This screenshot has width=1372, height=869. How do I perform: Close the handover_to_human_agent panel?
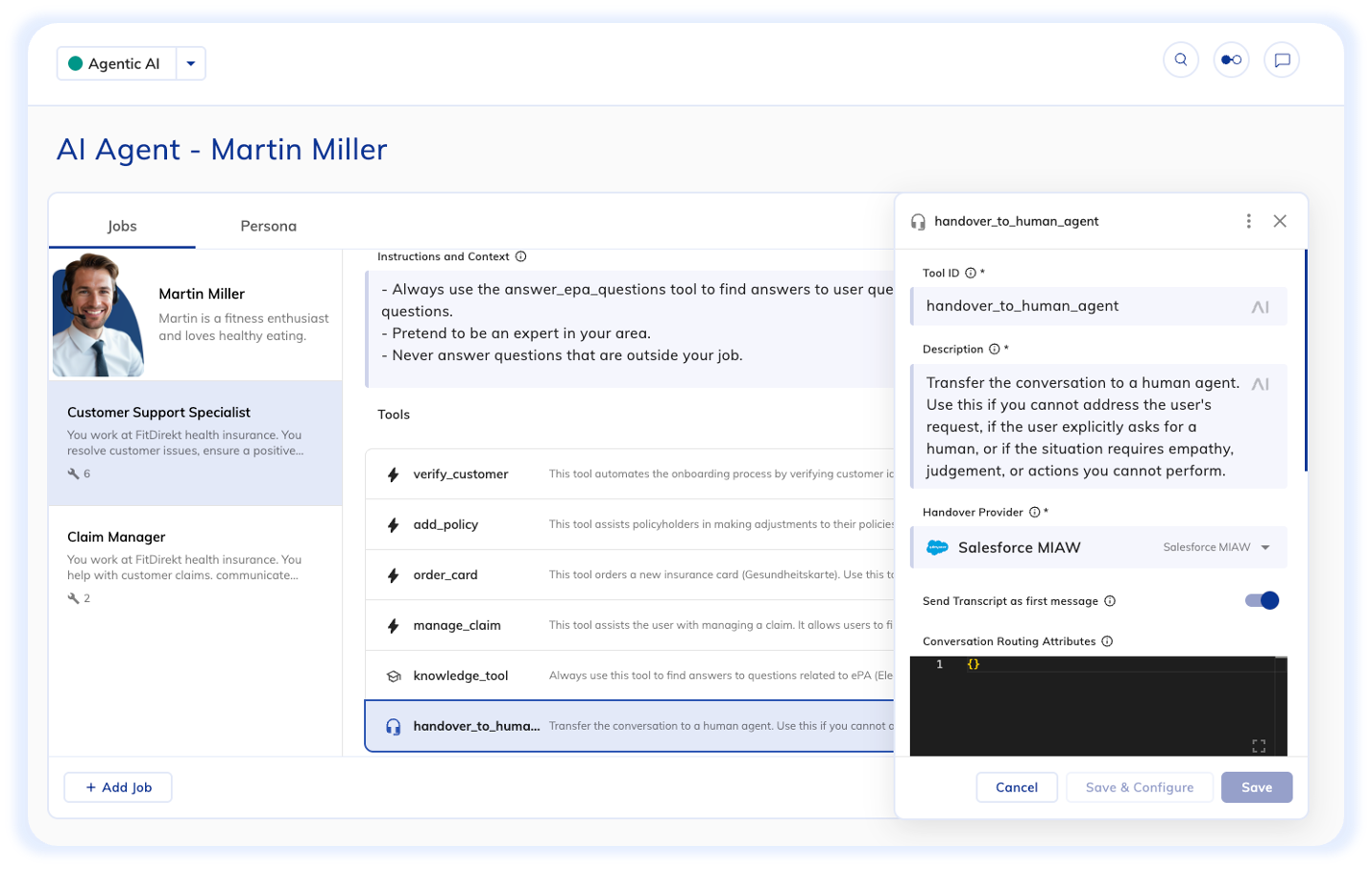click(x=1280, y=221)
